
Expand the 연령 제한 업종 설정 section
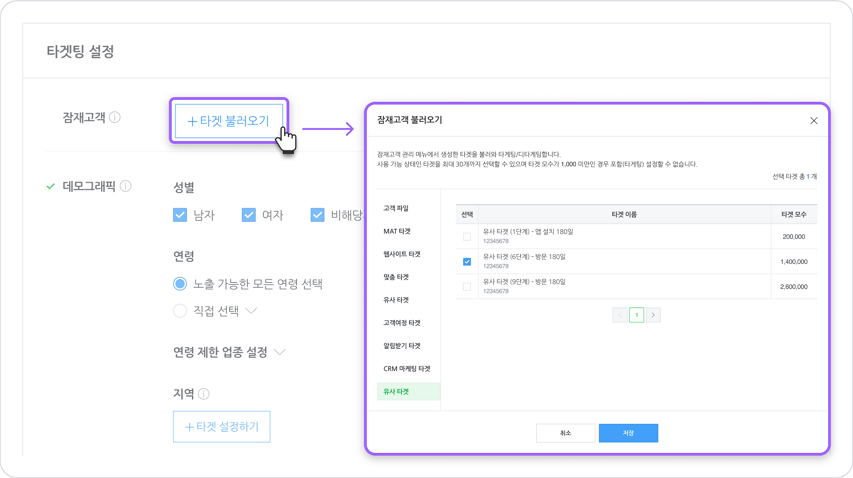280,352
